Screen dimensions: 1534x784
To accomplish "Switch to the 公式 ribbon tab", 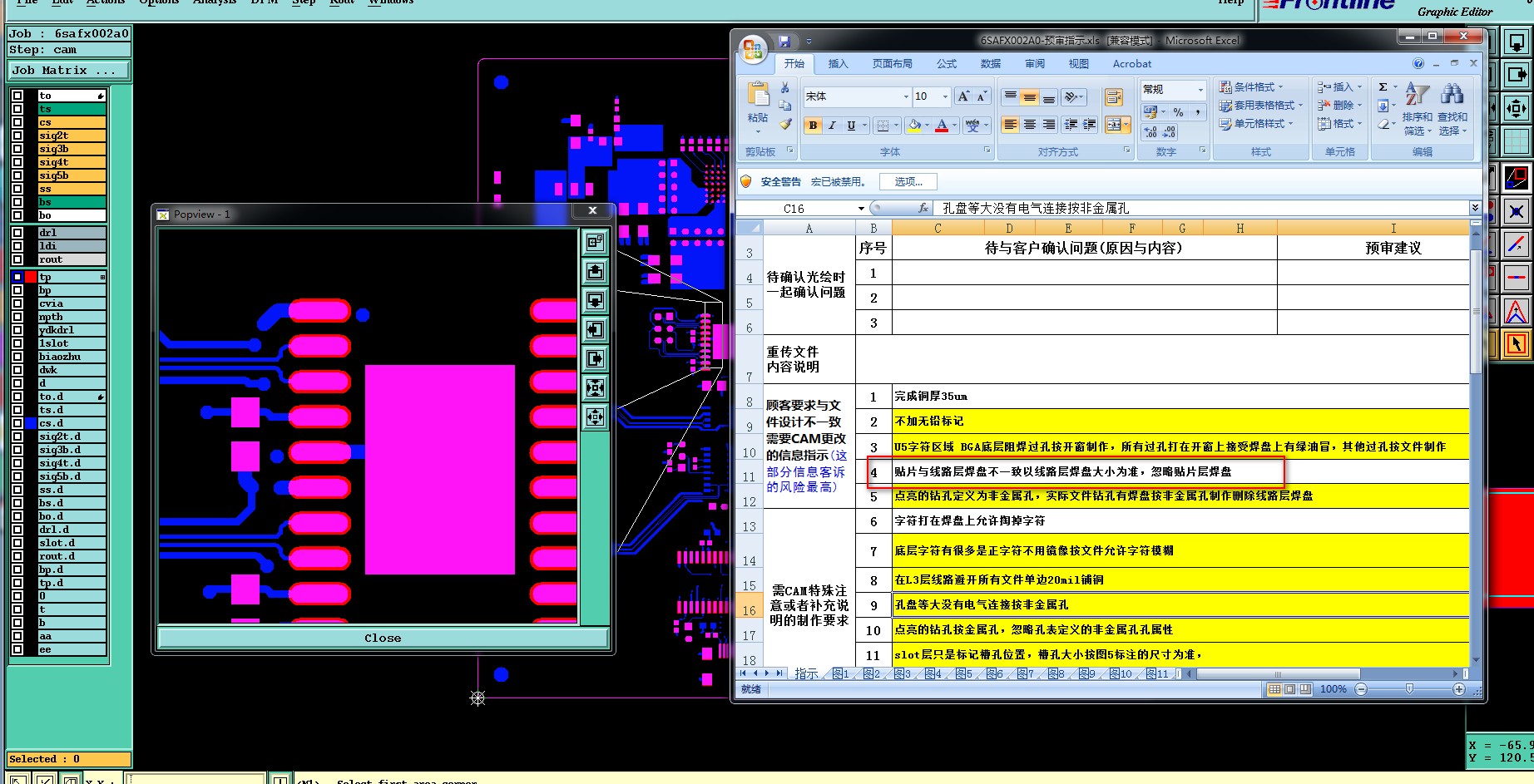I will pos(947,64).
